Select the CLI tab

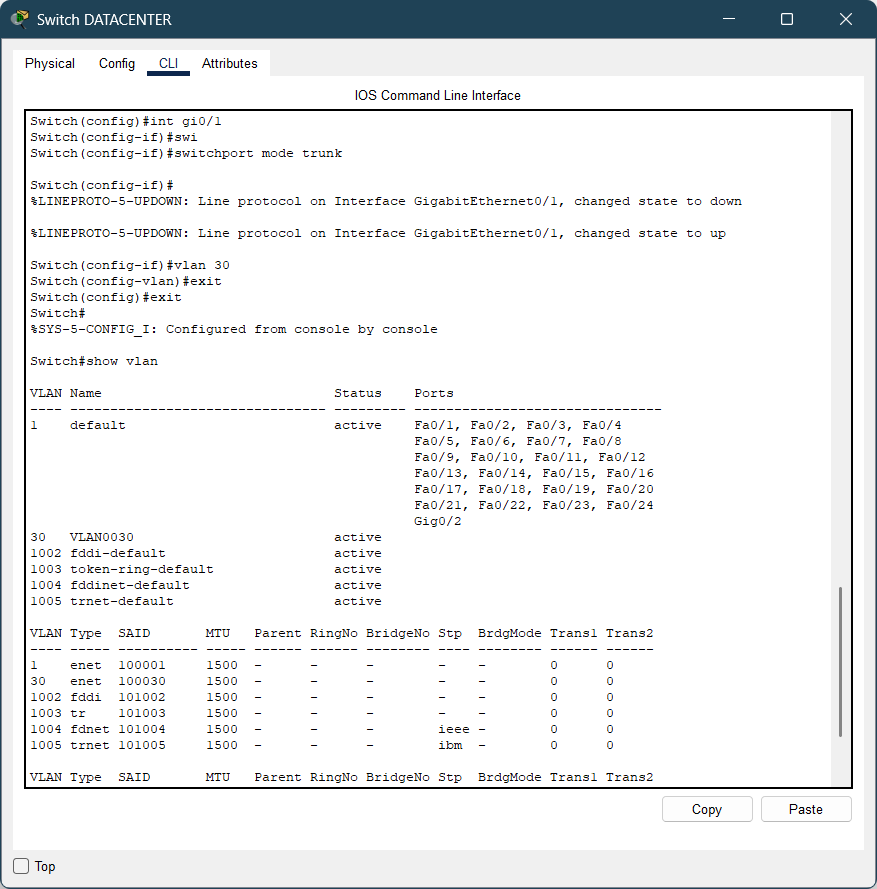coord(168,64)
